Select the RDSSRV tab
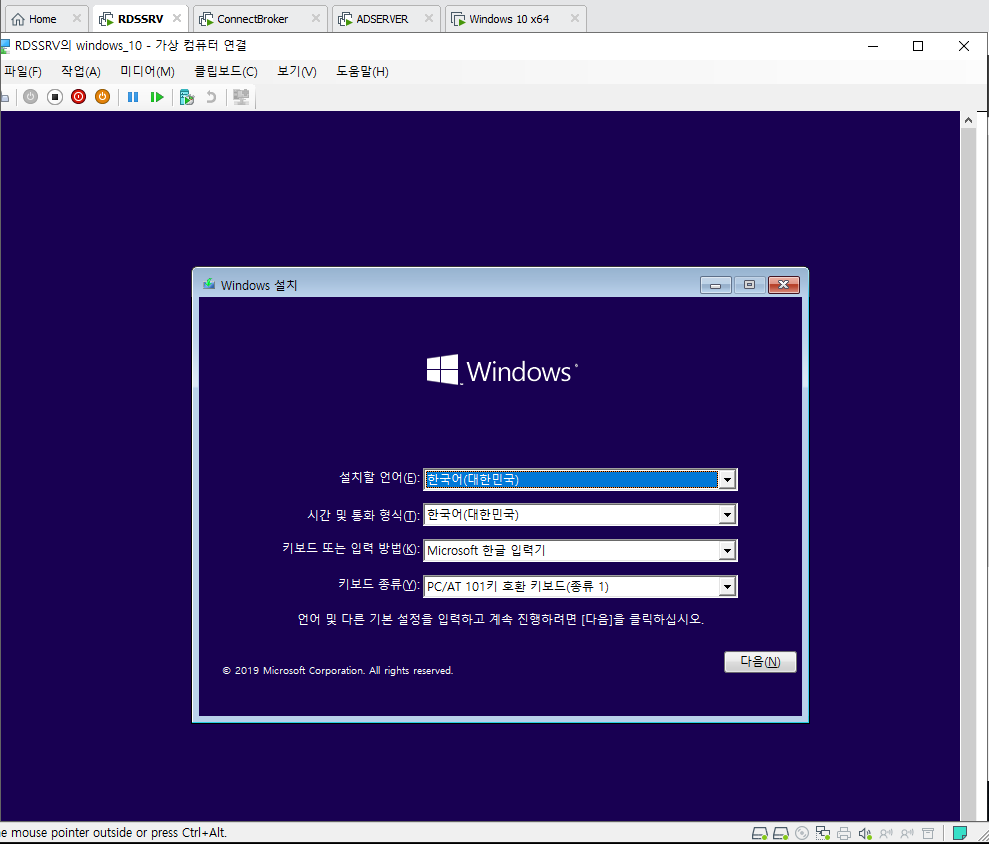Viewport: 989px width, 844px height. [139, 19]
